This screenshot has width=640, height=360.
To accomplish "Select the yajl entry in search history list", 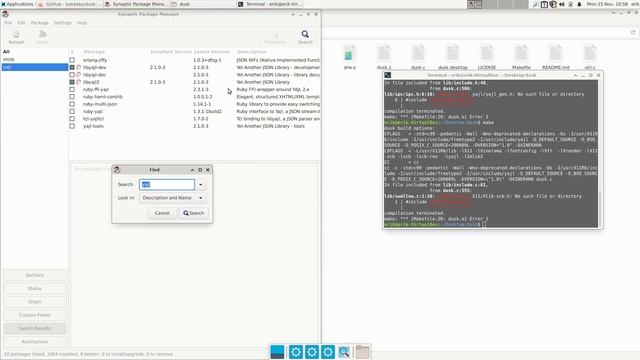I will tap(34, 67).
